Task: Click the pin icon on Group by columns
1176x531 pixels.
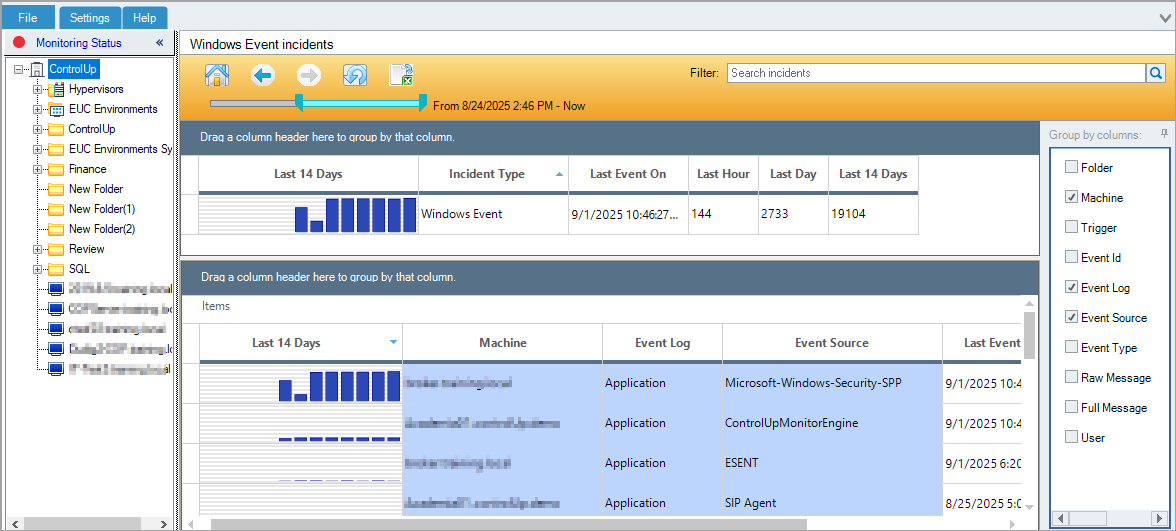Action: pyautogui.click(x=1163, y=134)
